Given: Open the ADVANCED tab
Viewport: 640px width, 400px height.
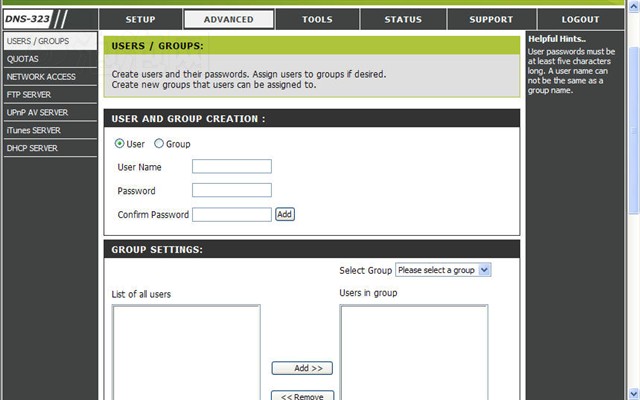Looking at the screenshot, I should coord(229,19).
